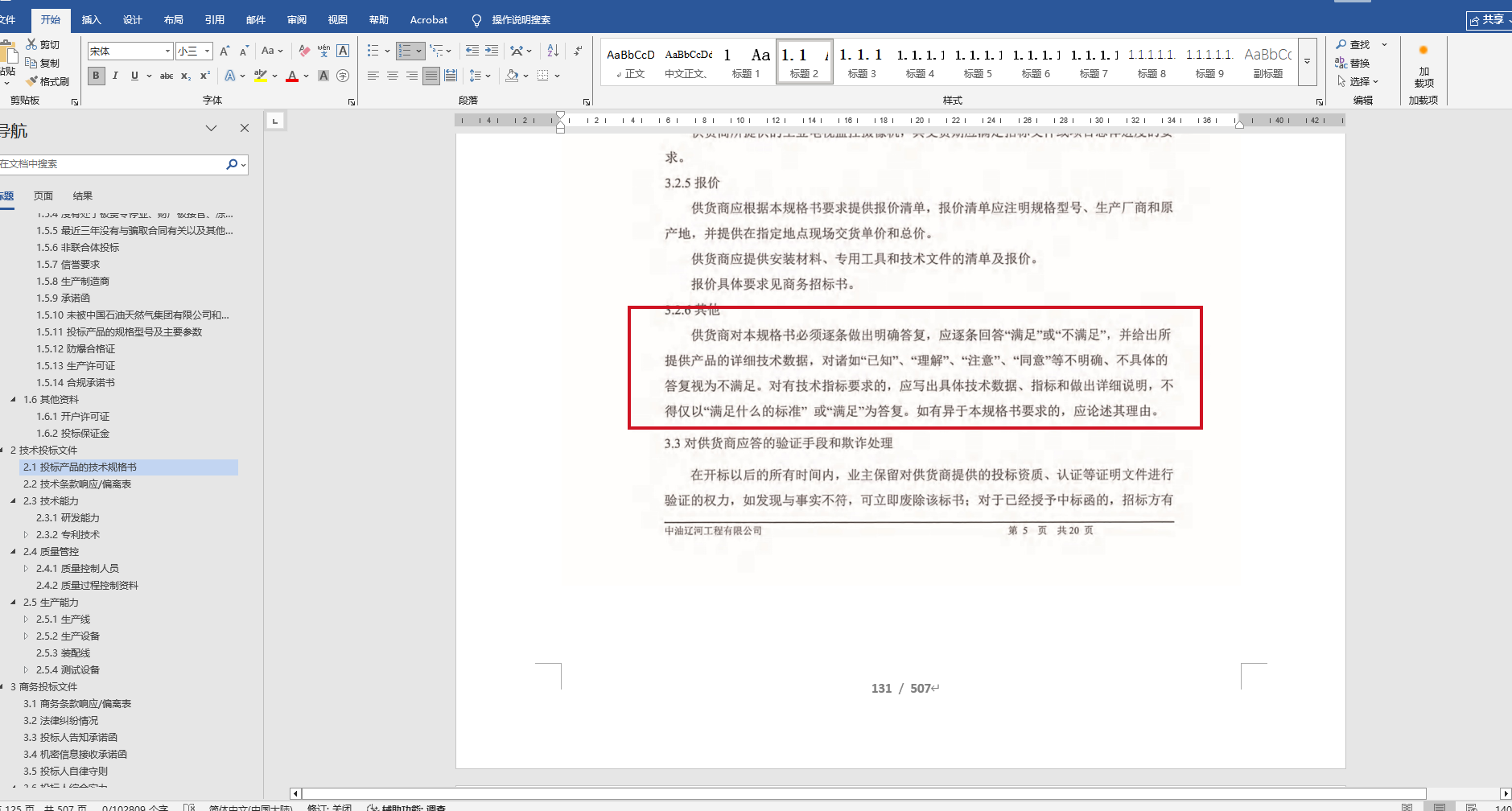Image resolution: width=1512 pixels, height=811 pixels.
Task: Go to heading 2.2 技术条款响应/偏离表
Action: click(77, 484)
